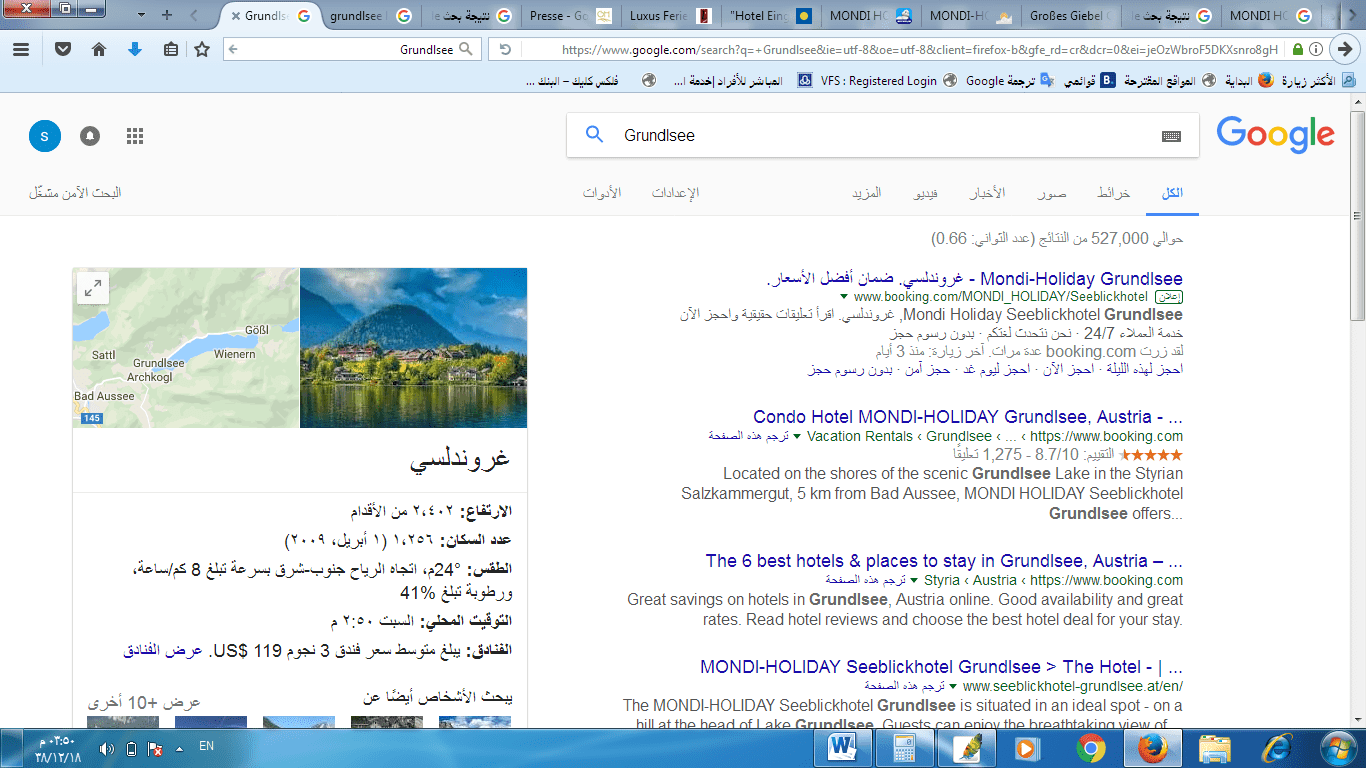The width and height of the screenshot is (1366, 768).
Task: Click عرض +10 أخرى link
Action: tap(144, 702)
